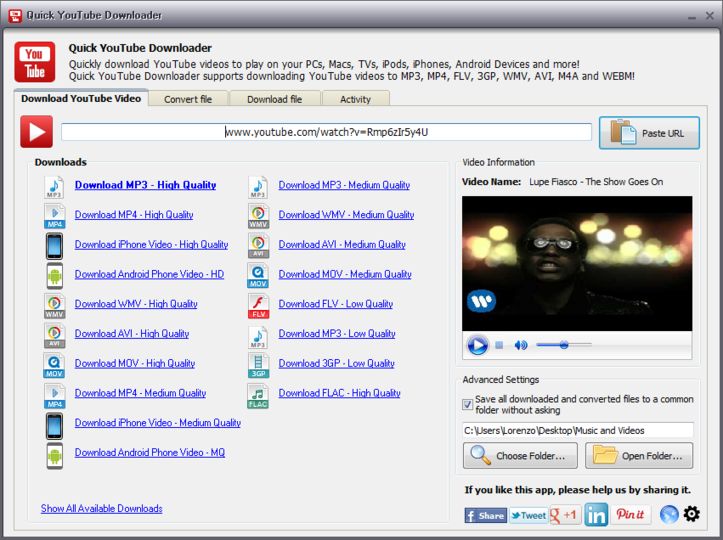This screenshot has height=540, width=723.
Task: Click Download iPhone Video - High Quality link
Action: coord(151,244)
